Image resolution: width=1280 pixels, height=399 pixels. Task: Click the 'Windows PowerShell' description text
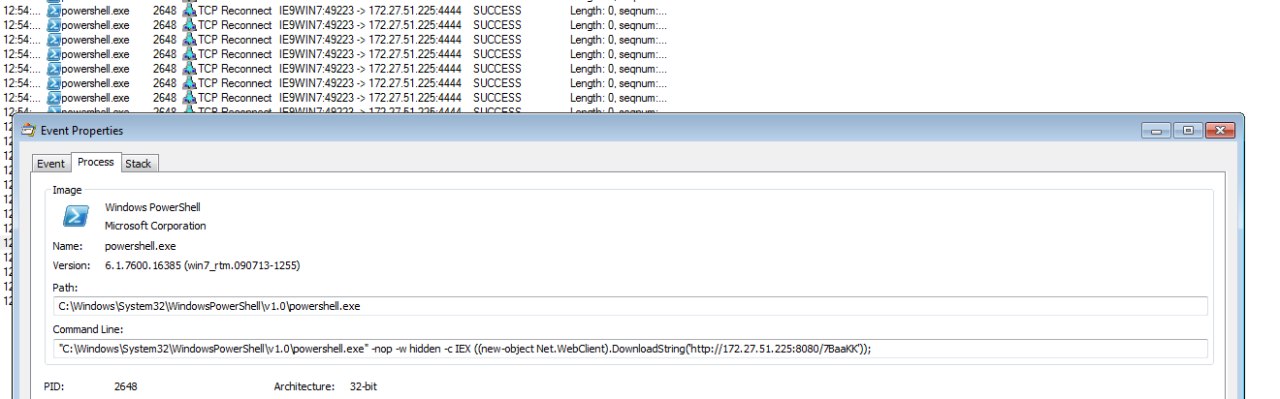pos(153,207)
